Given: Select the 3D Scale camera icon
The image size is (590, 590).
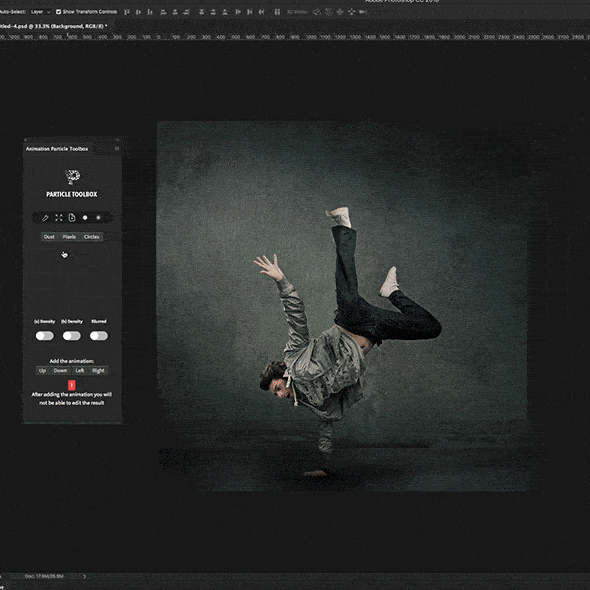Looking at the screenshot, I should (363, 12).
